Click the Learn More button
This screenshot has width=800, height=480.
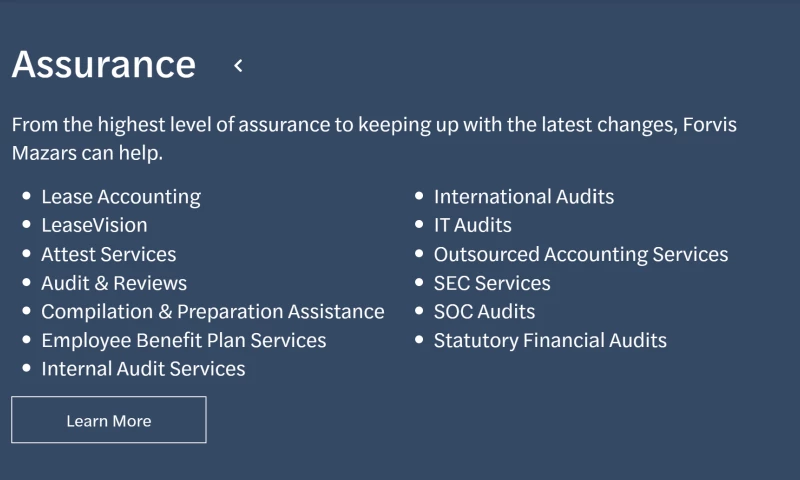pyautogui.click(x=108, y=420)
